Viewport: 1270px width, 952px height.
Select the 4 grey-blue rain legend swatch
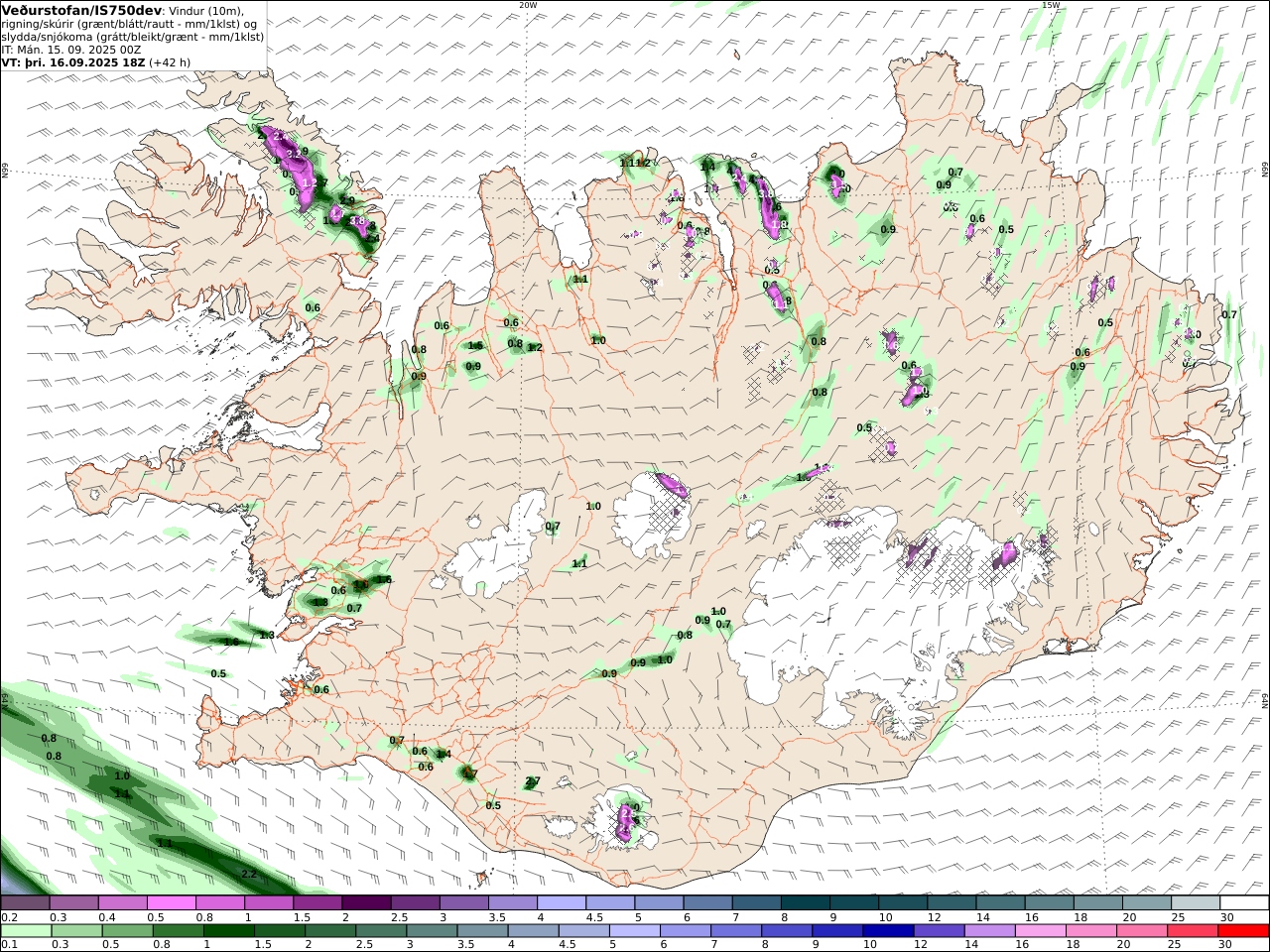coord(532,931)
